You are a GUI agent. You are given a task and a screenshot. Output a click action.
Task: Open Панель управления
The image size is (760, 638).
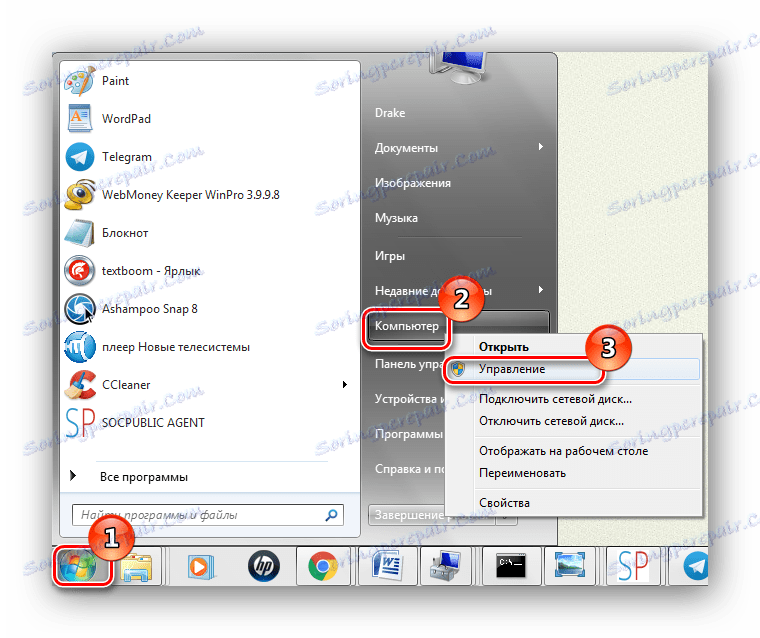(410, 364)
